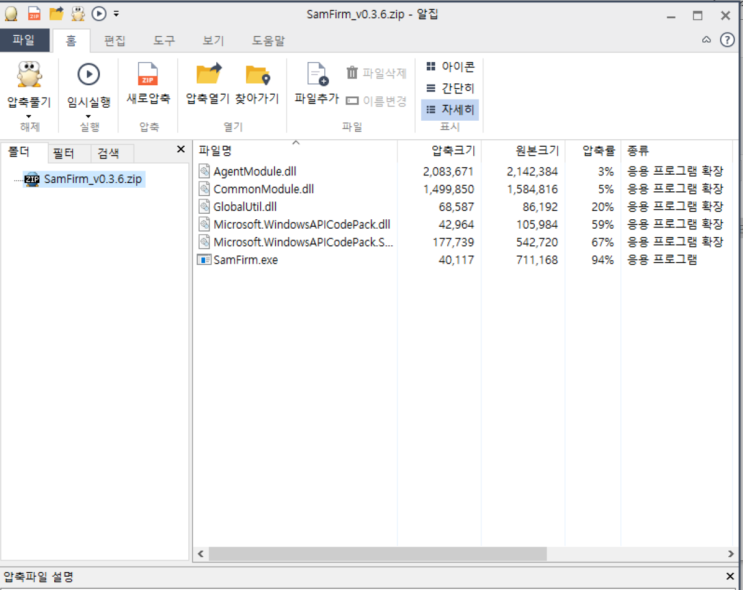The height and width of the screenshot is (590, 743).
Task: Click the extract character quick-access icon
Action: 78,14
